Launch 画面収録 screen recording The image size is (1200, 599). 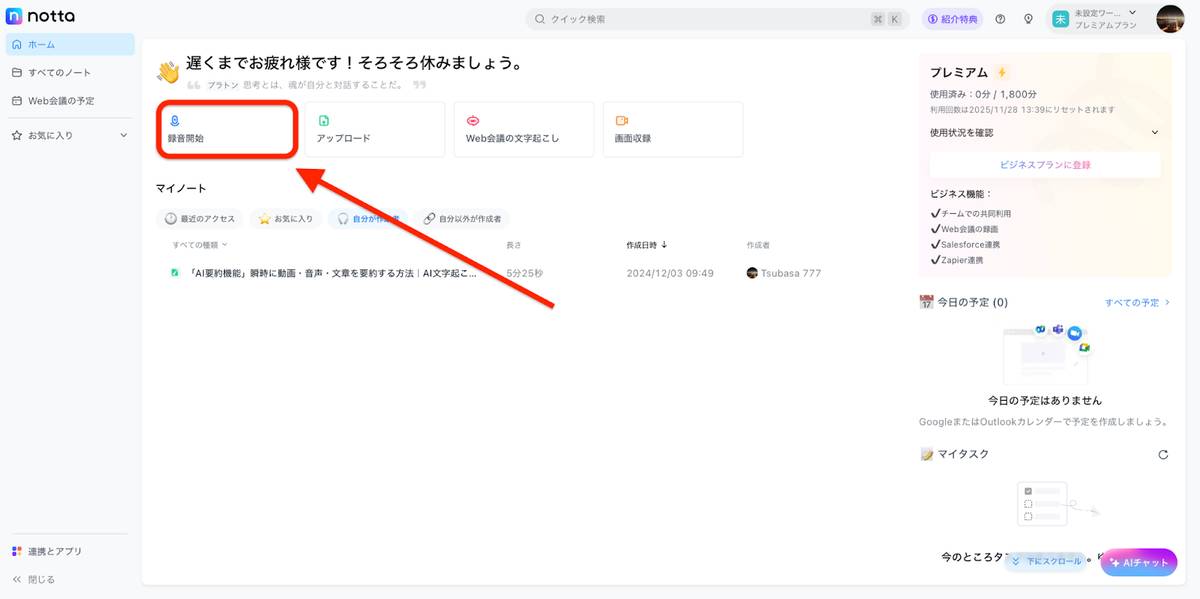(x=672, y=129)
